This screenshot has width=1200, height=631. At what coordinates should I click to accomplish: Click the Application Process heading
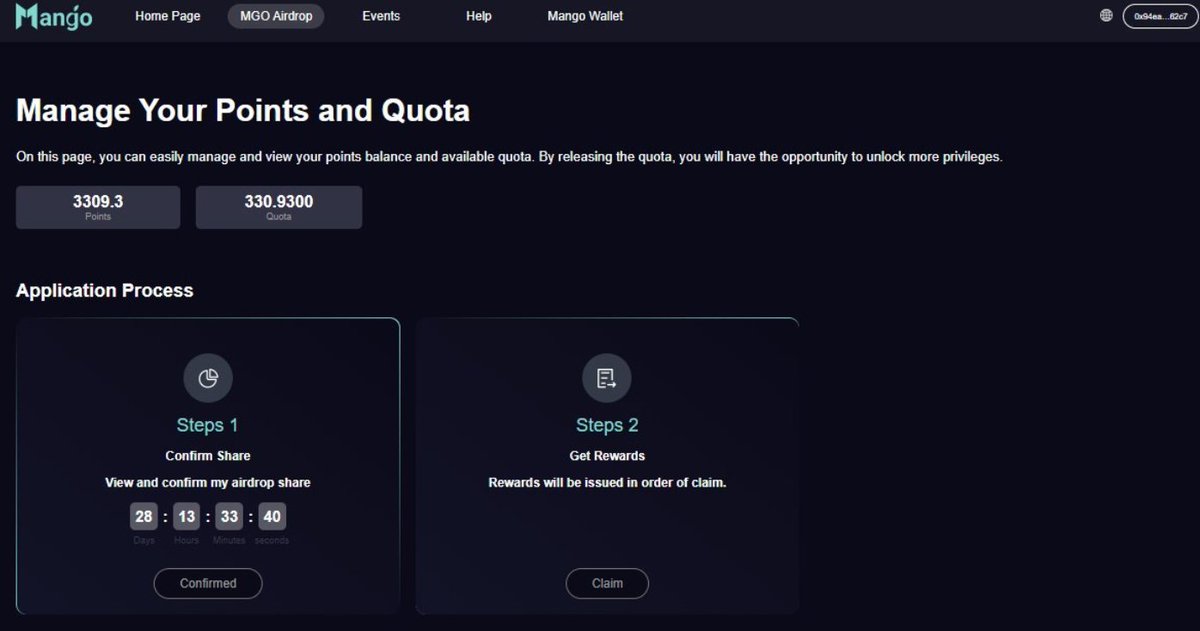(105, 291)
